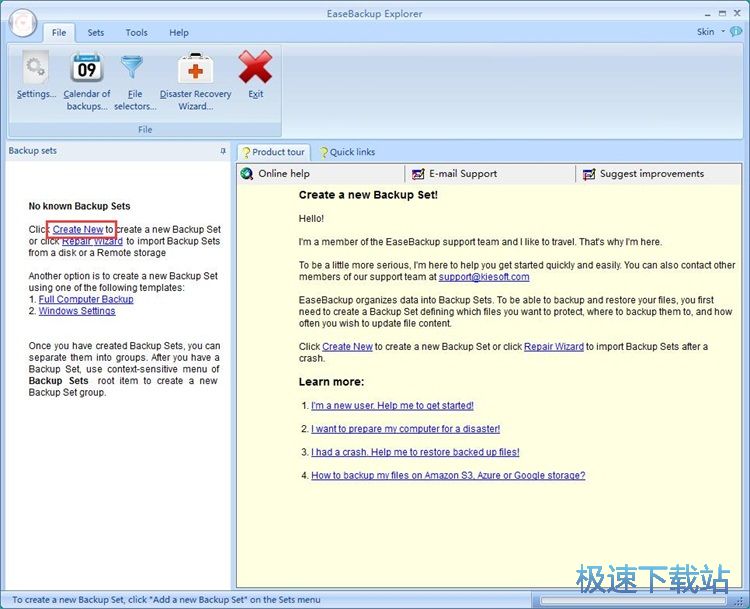This screenshot has width=750, height=609.
Task: Click the help balloon icon near Skin
Action: point(736,32)
